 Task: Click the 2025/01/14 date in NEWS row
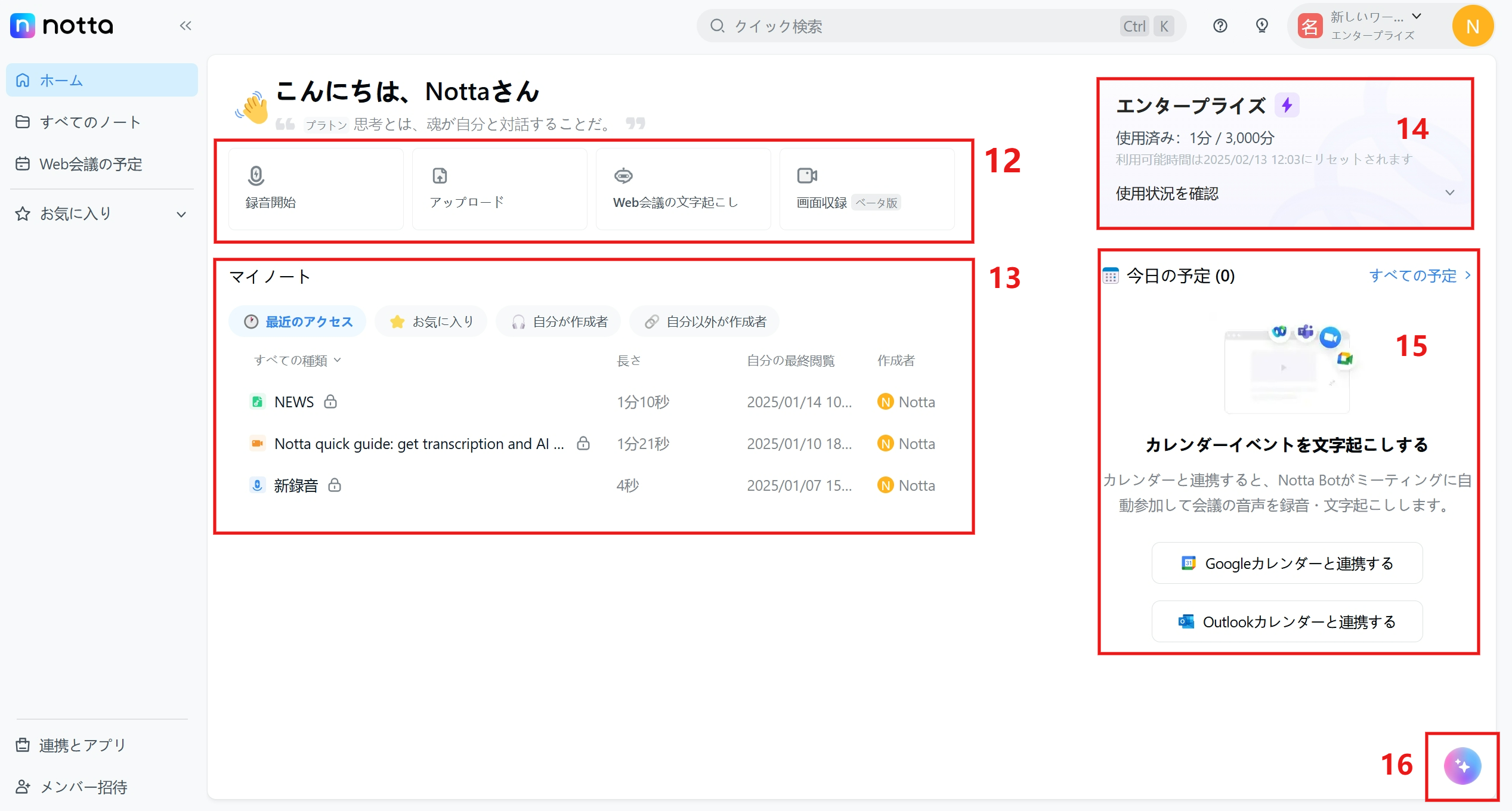tap(799, 402)
